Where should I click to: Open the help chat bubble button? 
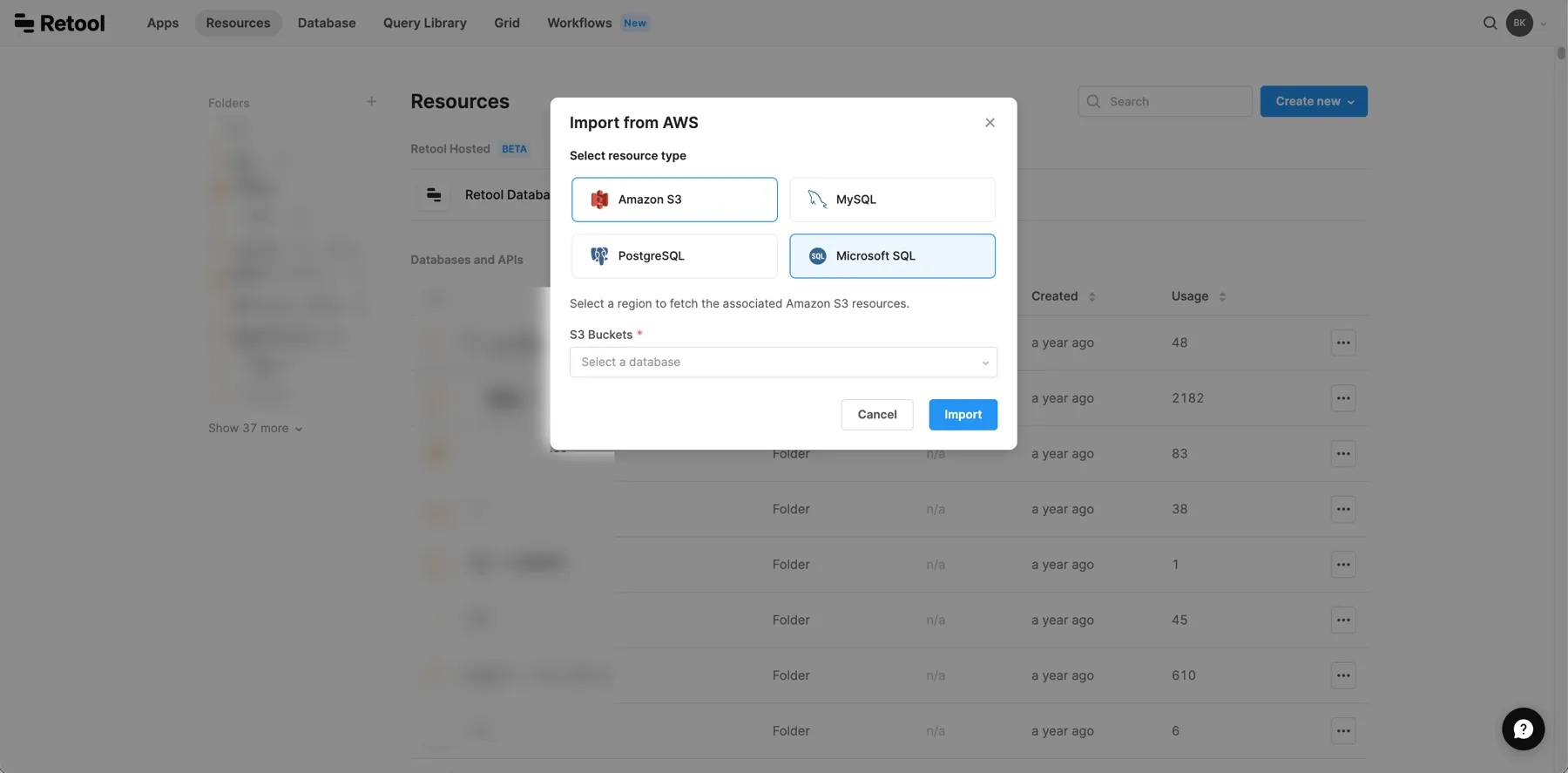[x=1523, y=729]
